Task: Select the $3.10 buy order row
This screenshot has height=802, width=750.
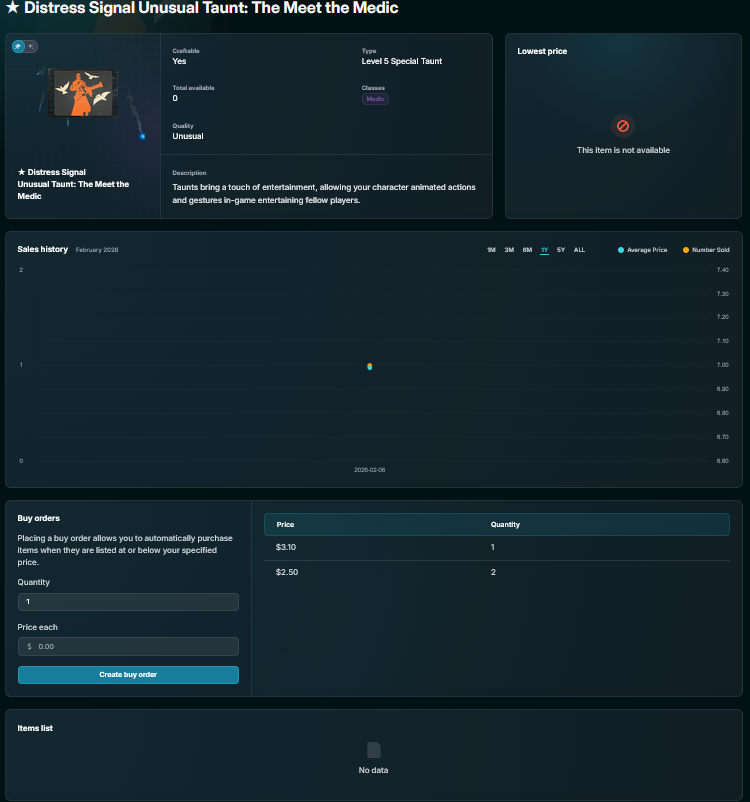Action: pyautogui.click(x=497, y=547)
